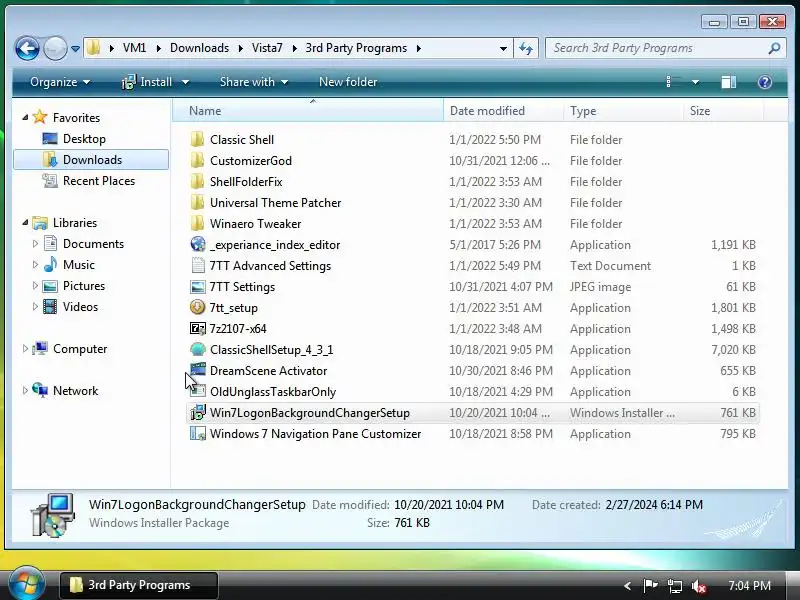Click Downloads in the address breadcrumb

point(199,48)
